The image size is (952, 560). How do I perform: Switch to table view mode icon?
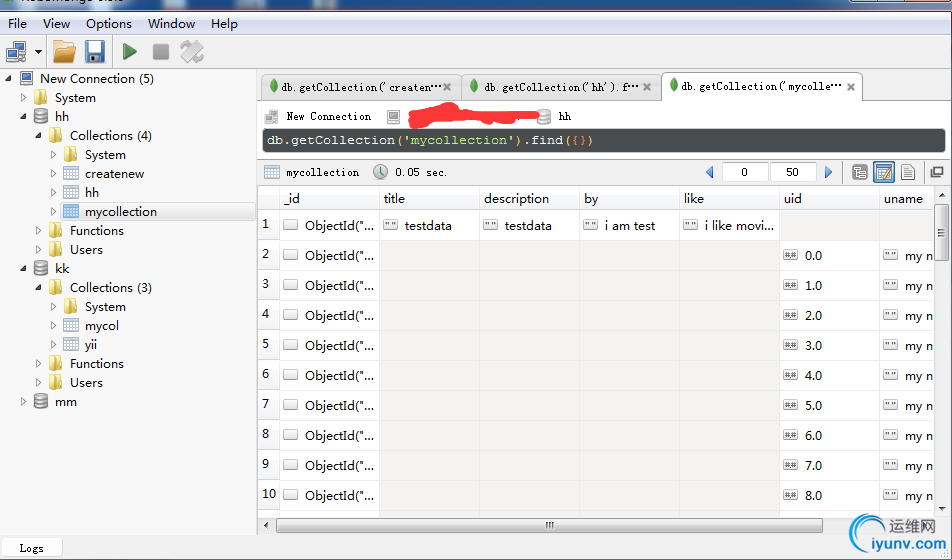pos(884,172)
